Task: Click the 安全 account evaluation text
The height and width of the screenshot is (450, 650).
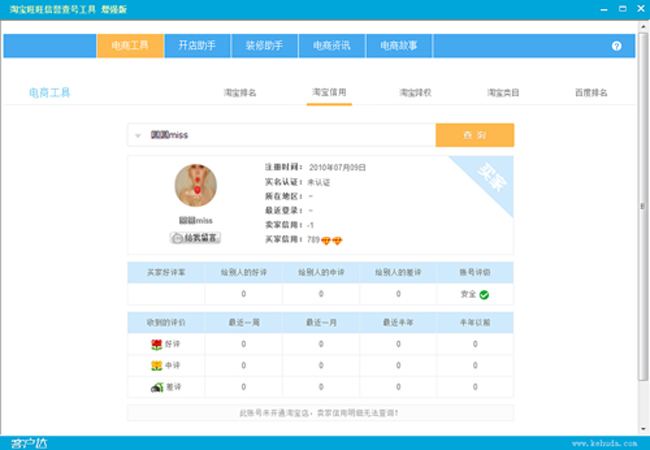Action: pyautogui.click(x=468, y=294)
